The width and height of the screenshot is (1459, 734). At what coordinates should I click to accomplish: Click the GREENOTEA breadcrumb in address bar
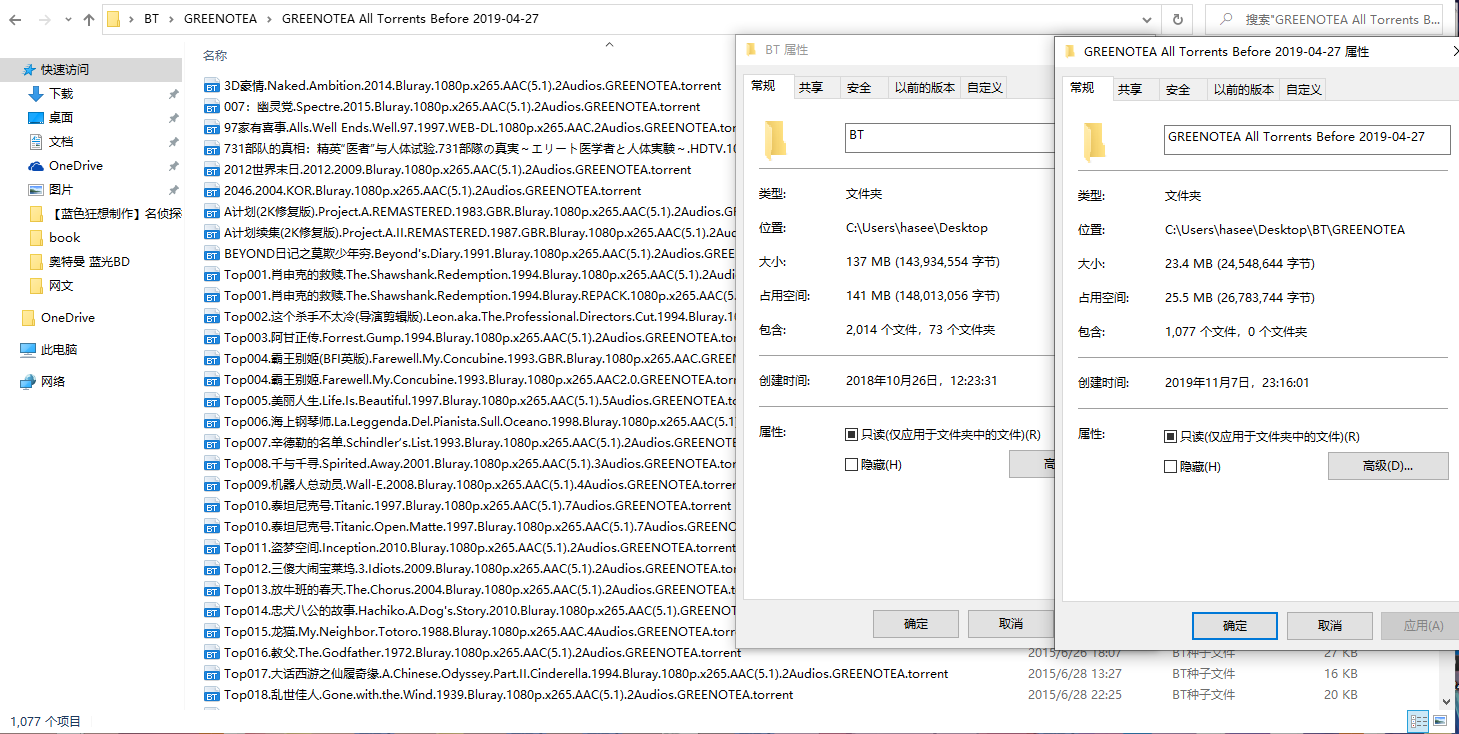point(221,19)
